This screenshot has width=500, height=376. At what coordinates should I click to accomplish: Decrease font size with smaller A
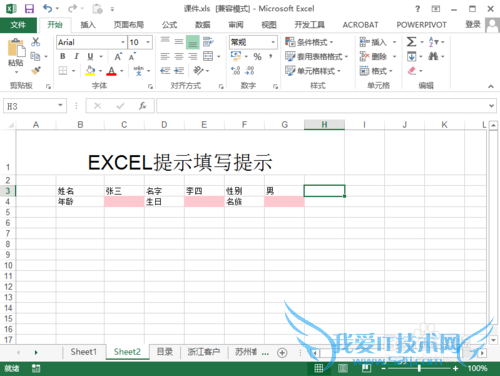[x=132, y=57]
